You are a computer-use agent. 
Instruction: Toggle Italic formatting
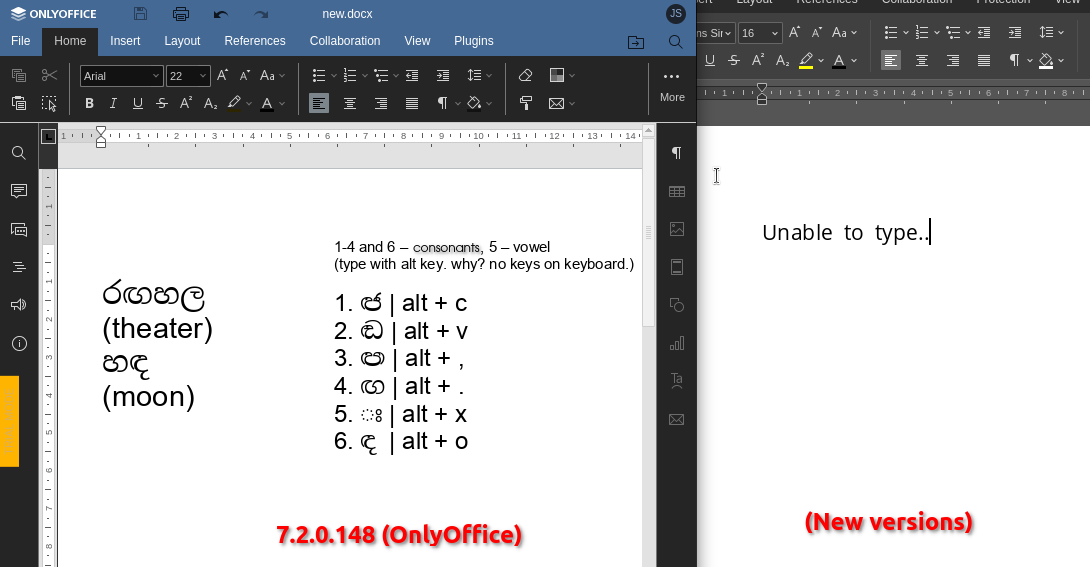(113, 104)
